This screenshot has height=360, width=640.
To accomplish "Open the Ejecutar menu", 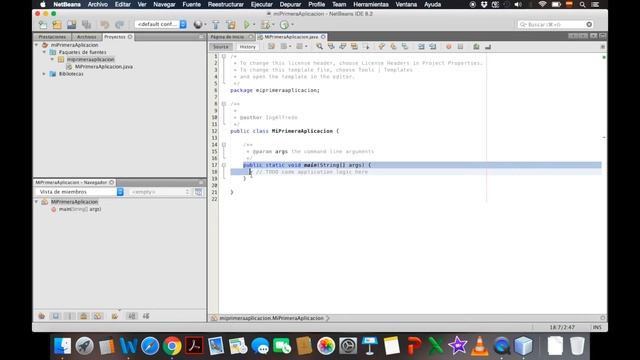I will point(262,4).
